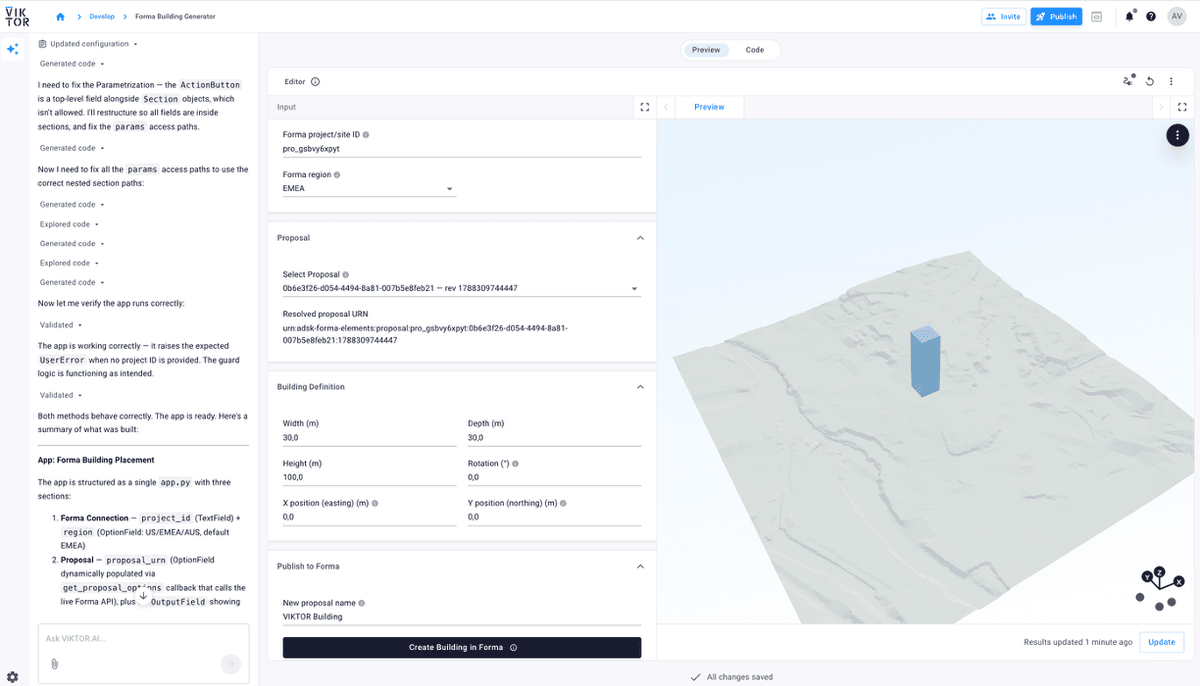Select the Preview view tab above 3D model
This screenshot has height=686, width=1200.
click(x=709, y=107)
